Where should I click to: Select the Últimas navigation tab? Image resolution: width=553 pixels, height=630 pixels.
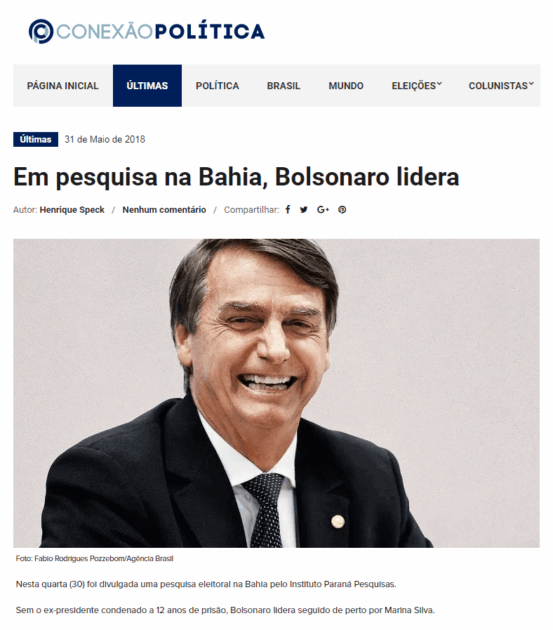click(x=147, y=86)
